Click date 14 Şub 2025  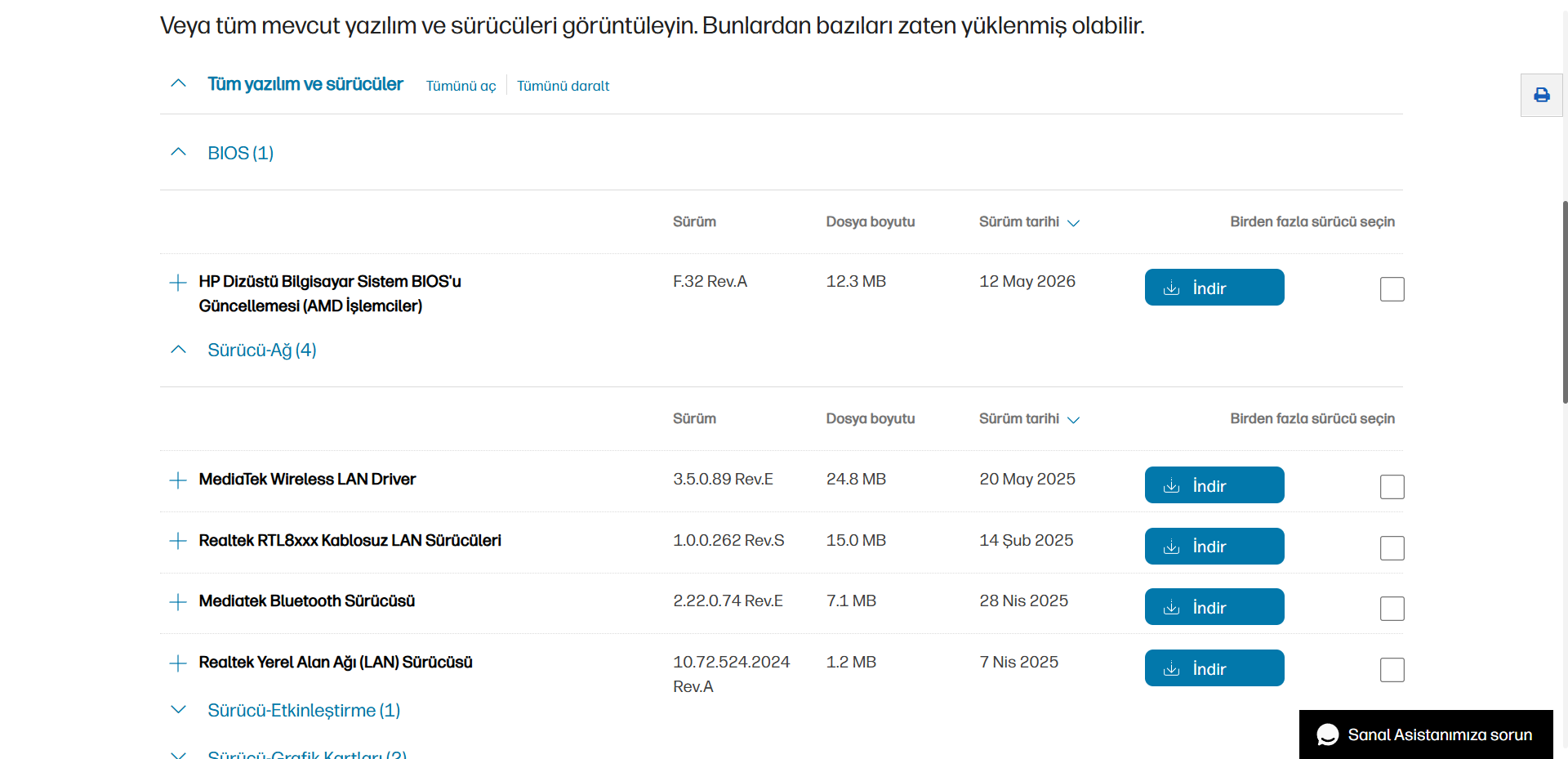point(1026,541)
